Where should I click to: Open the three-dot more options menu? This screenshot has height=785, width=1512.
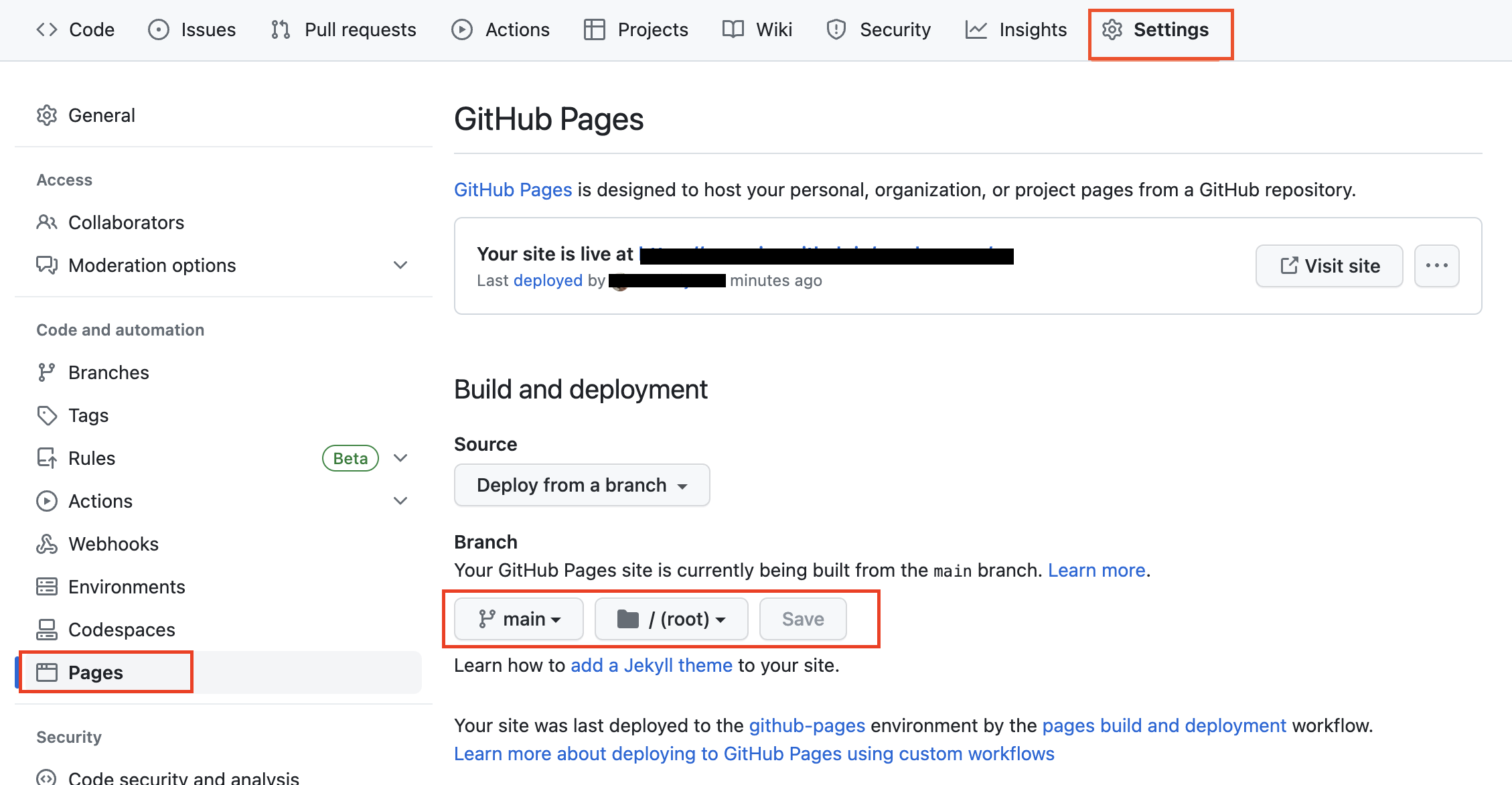click(x=1437, y=266)
